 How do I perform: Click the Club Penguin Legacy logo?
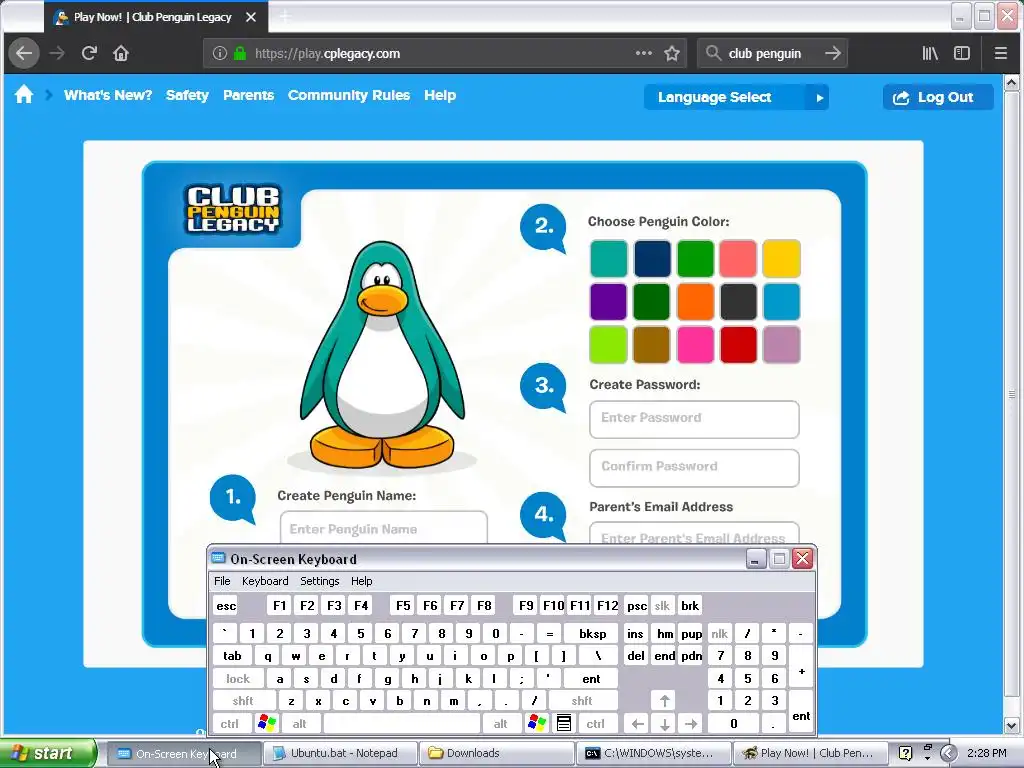tap(232, 209)
